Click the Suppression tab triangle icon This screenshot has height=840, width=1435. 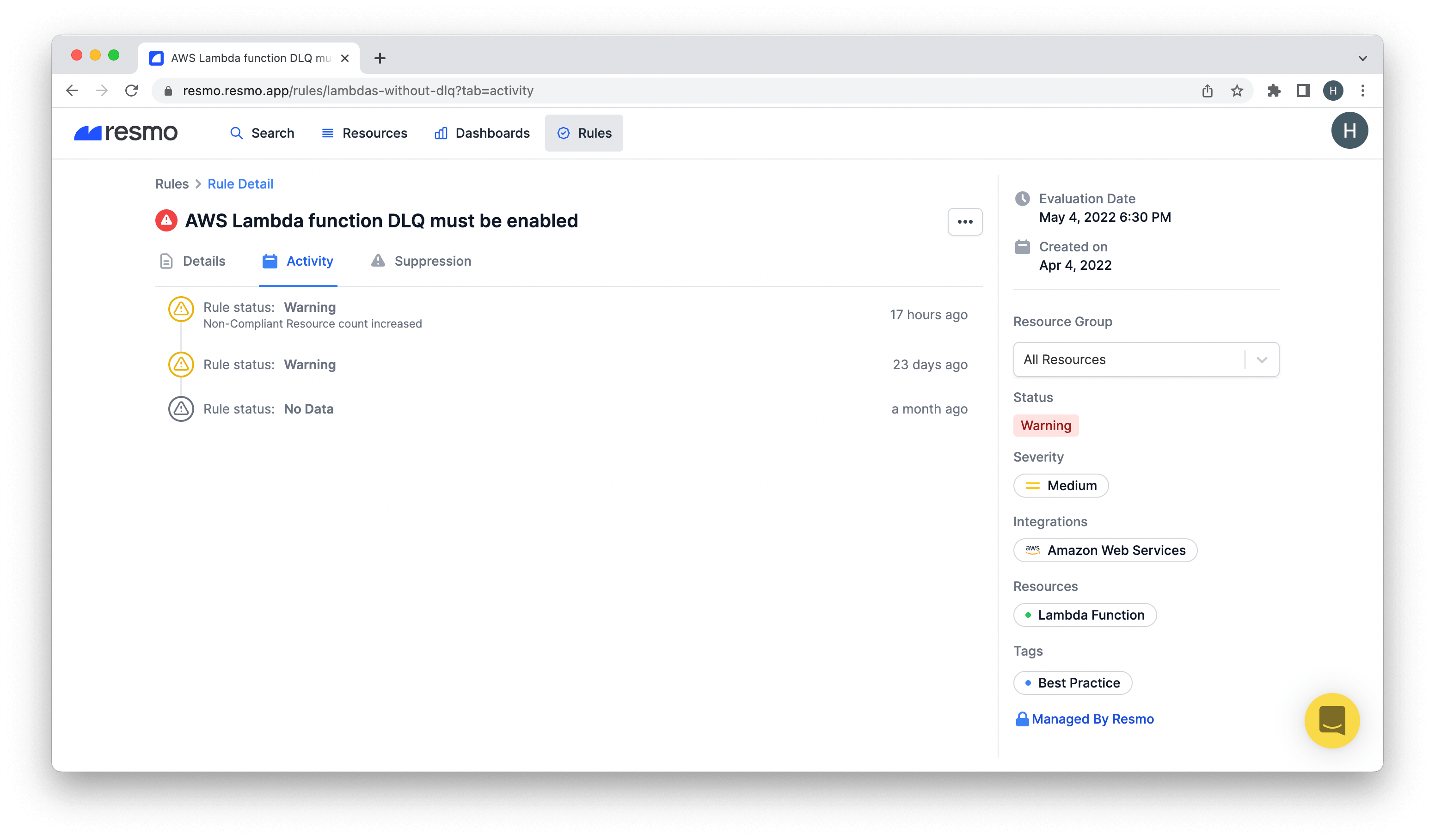(x=378, y=261)
